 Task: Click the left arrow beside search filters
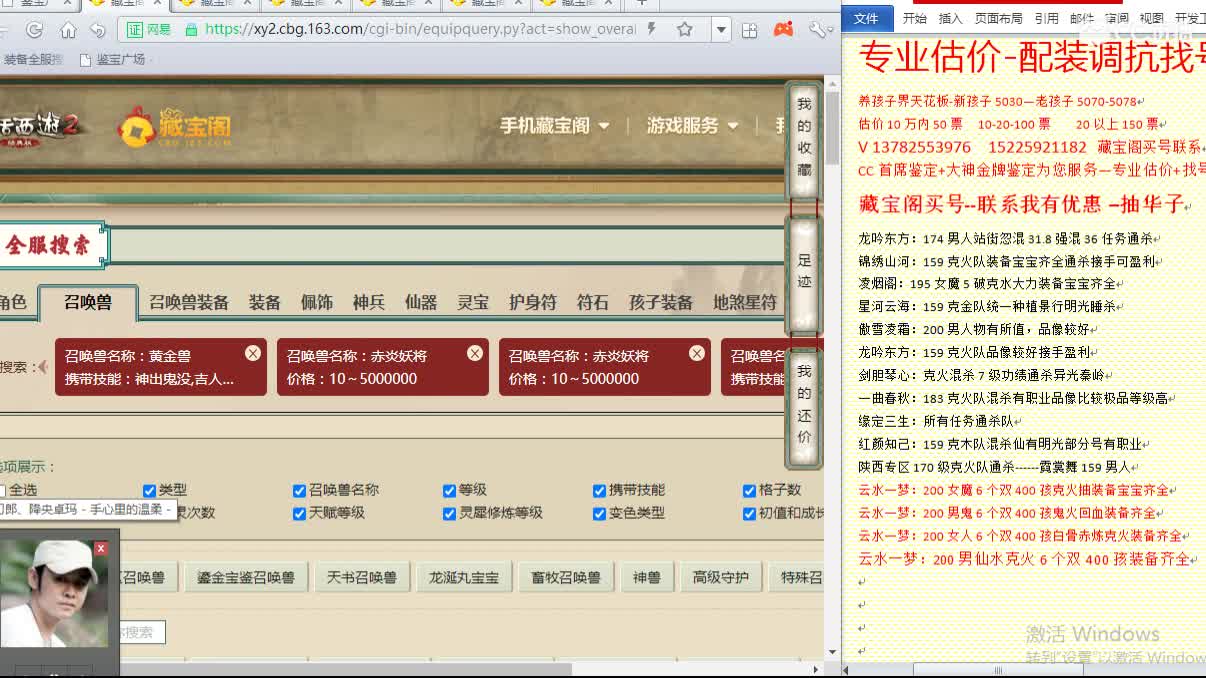pyautogui.click(x=42, y=367)
